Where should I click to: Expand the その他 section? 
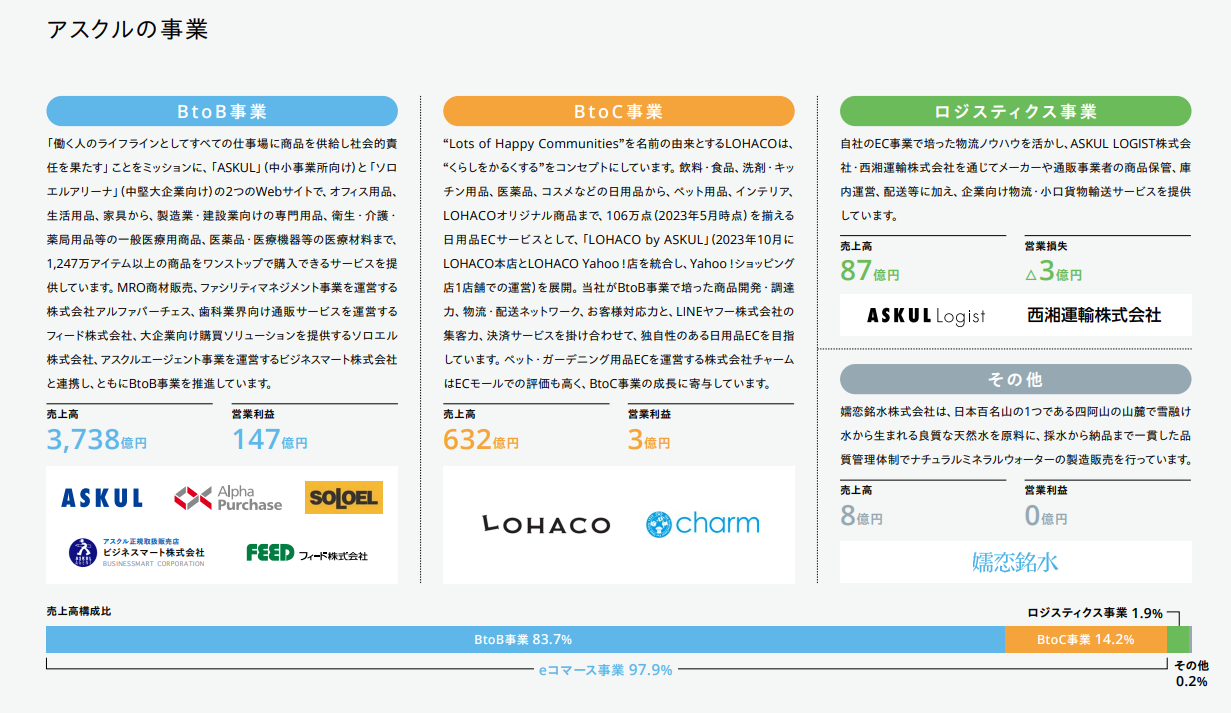[x=1016, y=379]
